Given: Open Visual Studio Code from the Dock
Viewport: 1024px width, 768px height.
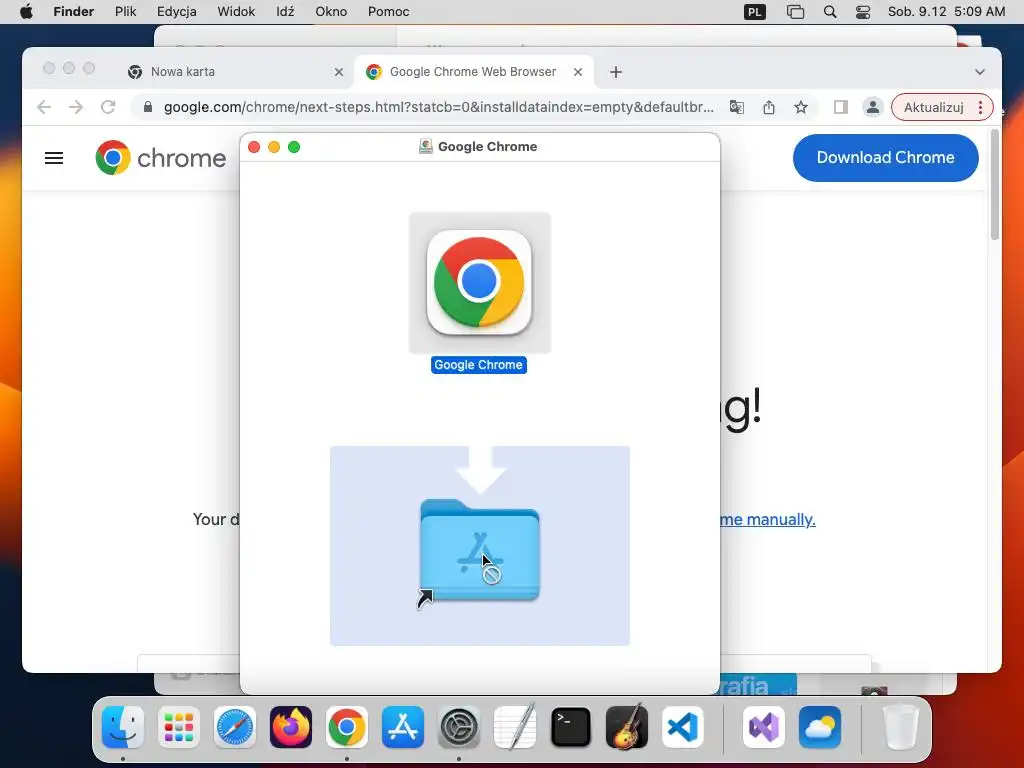Looking at the screenshot, I should point(682,727).
